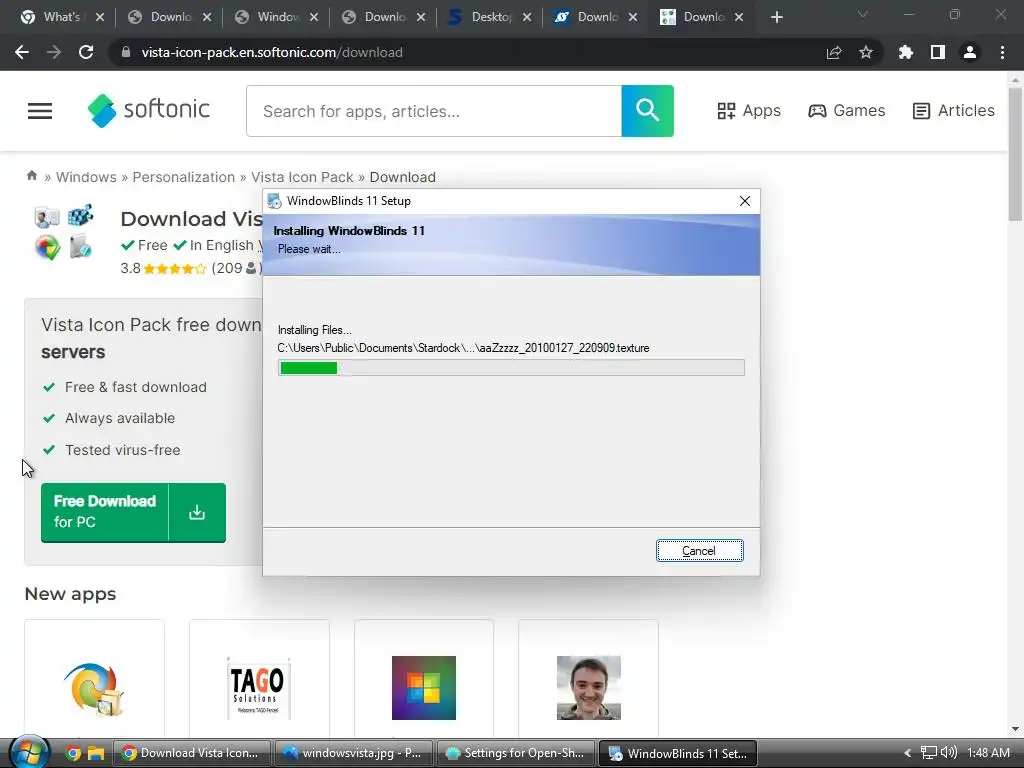This screenshot has height=768, width=1024.
Task: Launch the pinned Chrome taskbar icon
Action: pyautogui.click(x=73, y=753)
